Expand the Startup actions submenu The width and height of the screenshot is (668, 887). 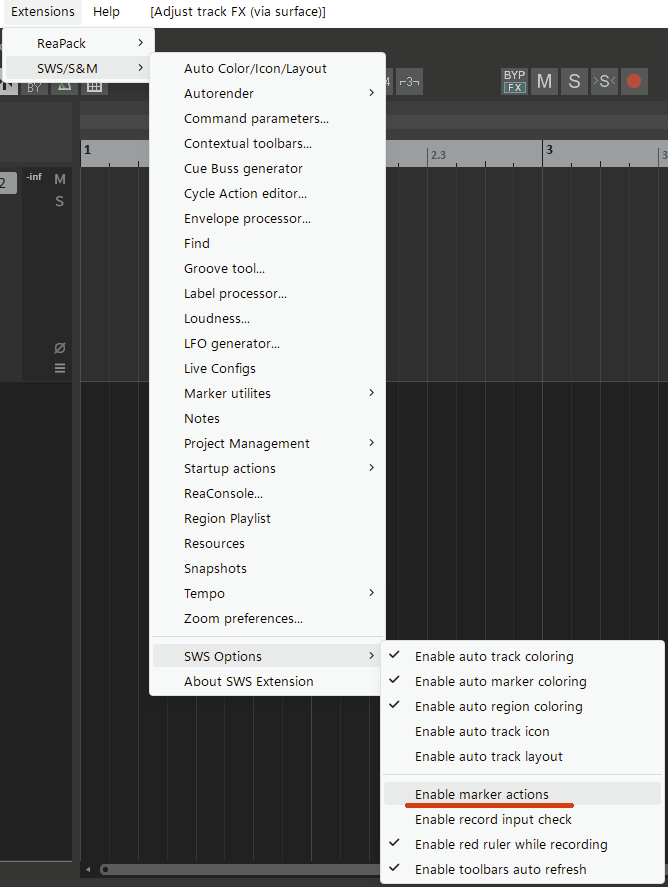(268, 468)
